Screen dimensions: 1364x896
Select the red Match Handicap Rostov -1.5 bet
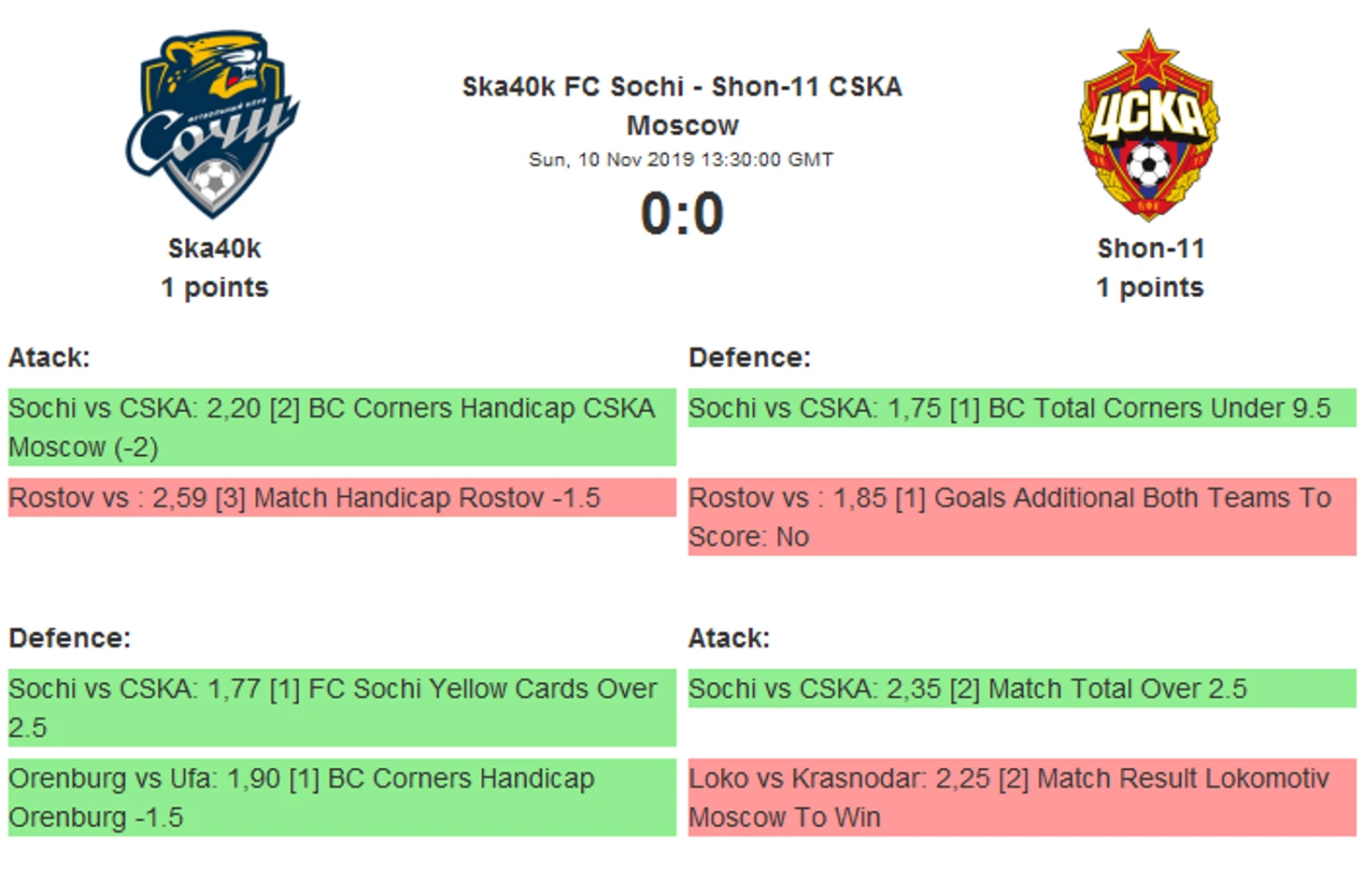(x=342, y=498)
